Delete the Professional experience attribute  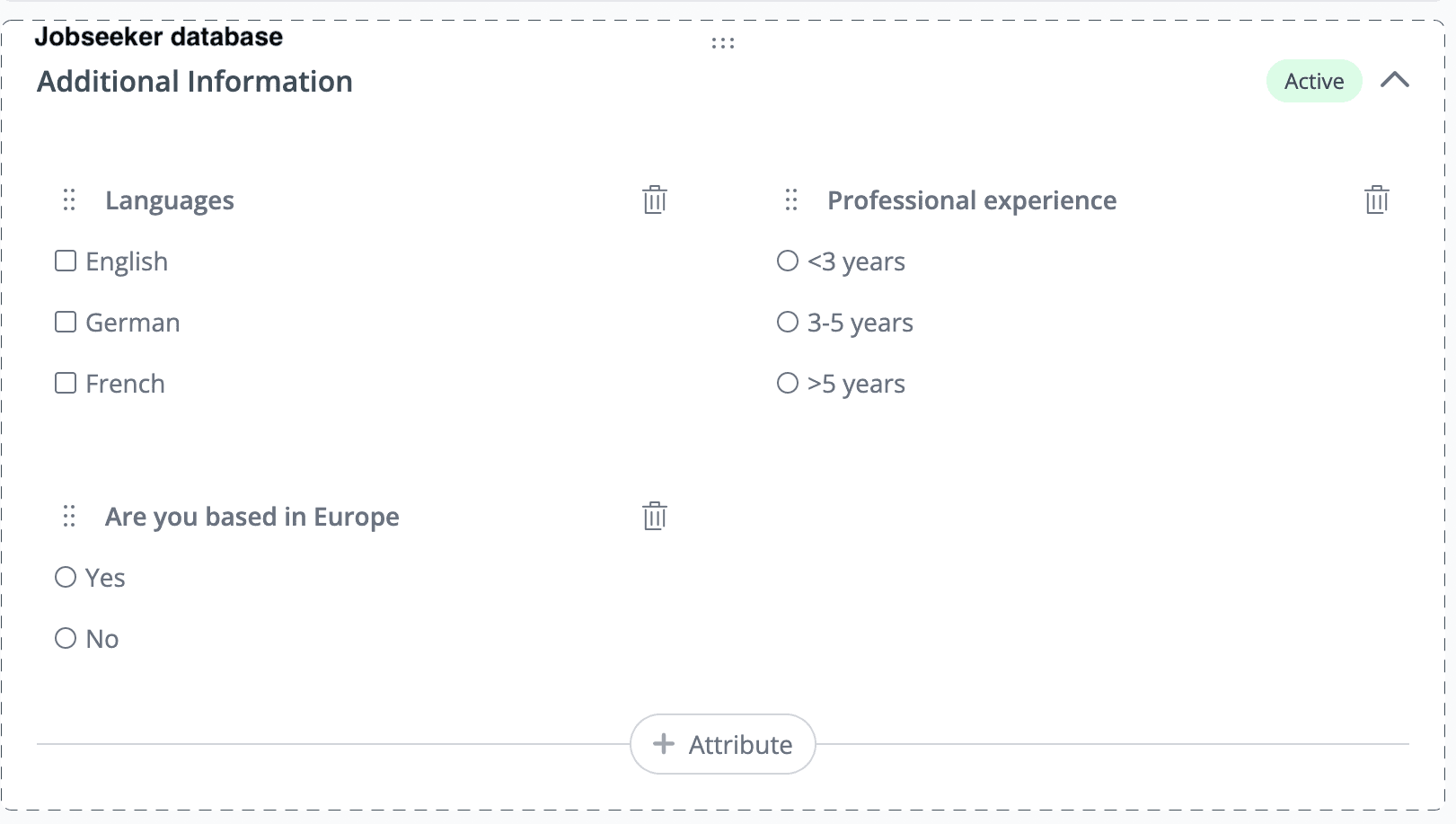coord(1376,199)
